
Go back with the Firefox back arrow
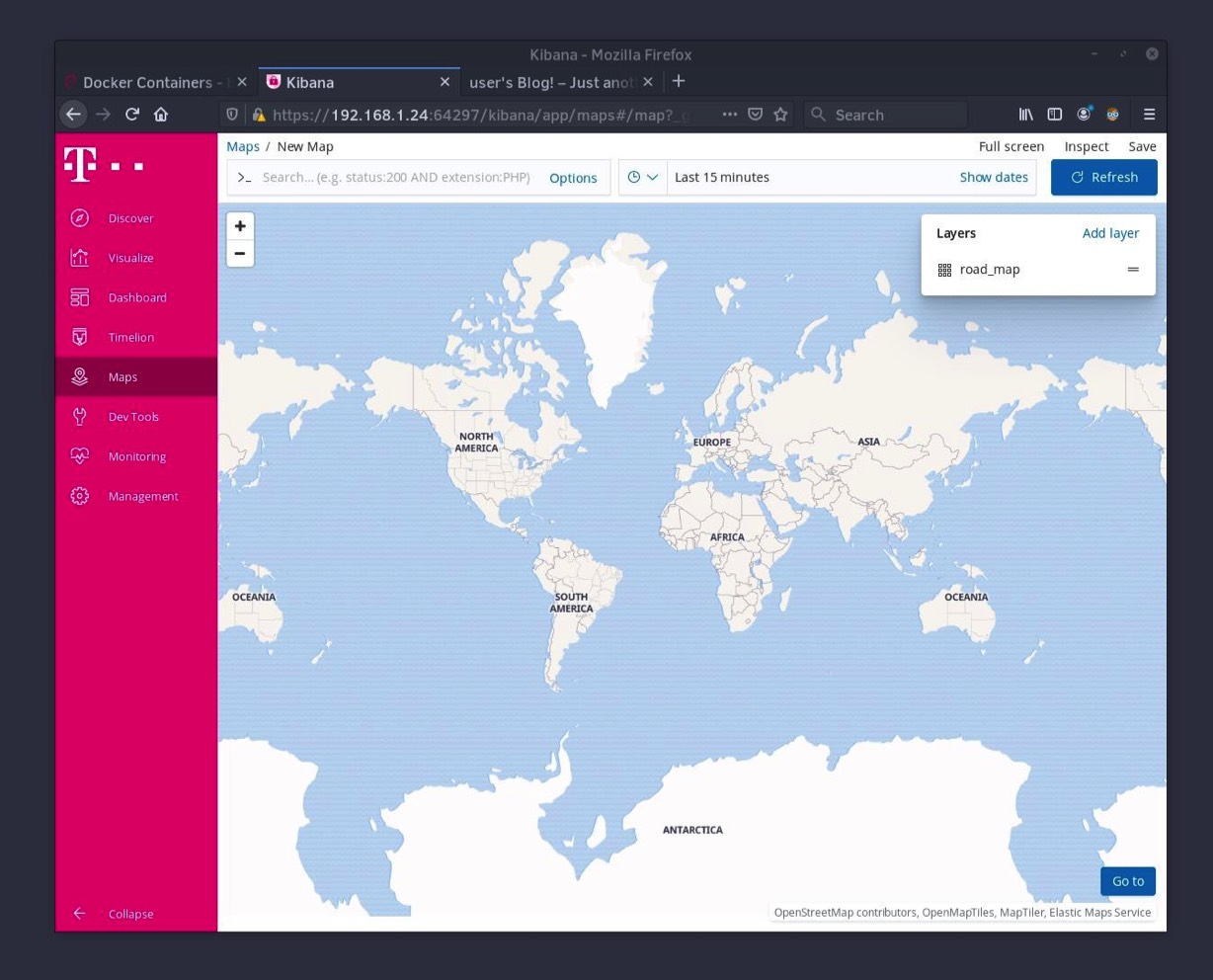pyautogui.click(x=73, y=115)
